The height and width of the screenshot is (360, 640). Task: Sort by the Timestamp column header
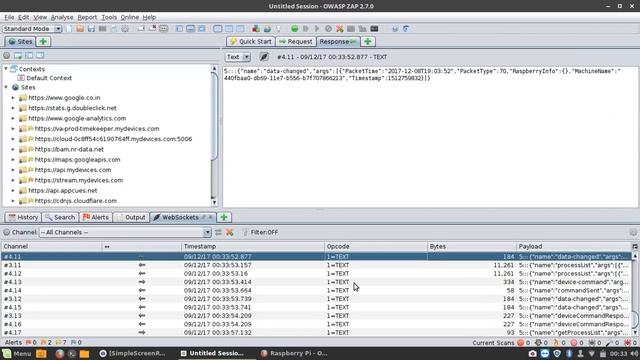253,247
